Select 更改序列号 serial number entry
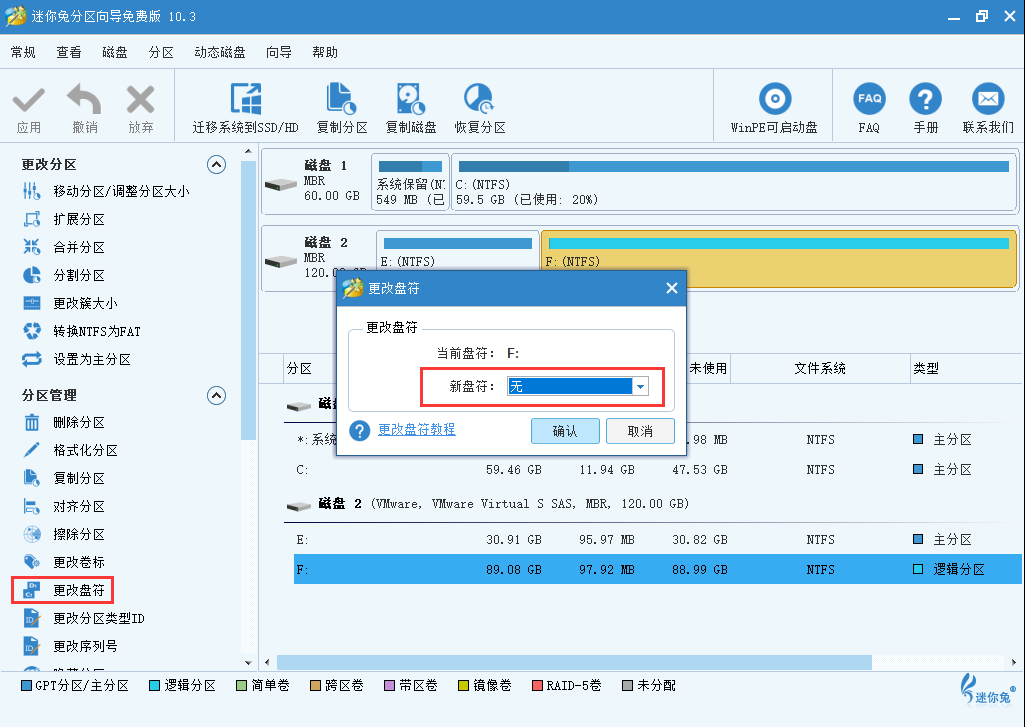 pos(70,647)
